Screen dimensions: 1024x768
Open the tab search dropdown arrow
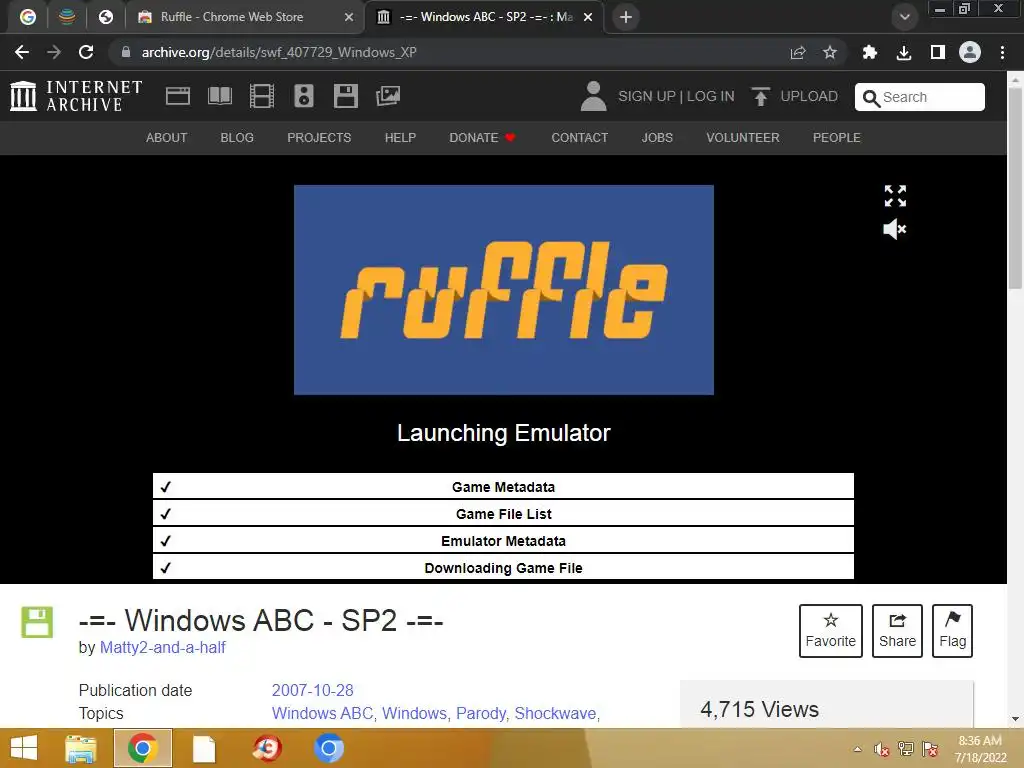click(904, 17)
